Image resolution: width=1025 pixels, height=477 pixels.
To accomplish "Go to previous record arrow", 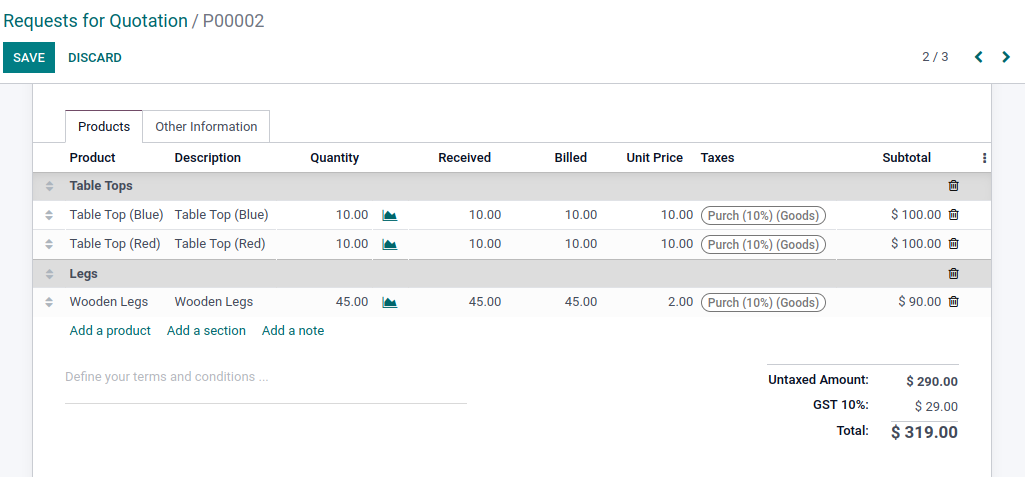I will (x=979, y=57).
